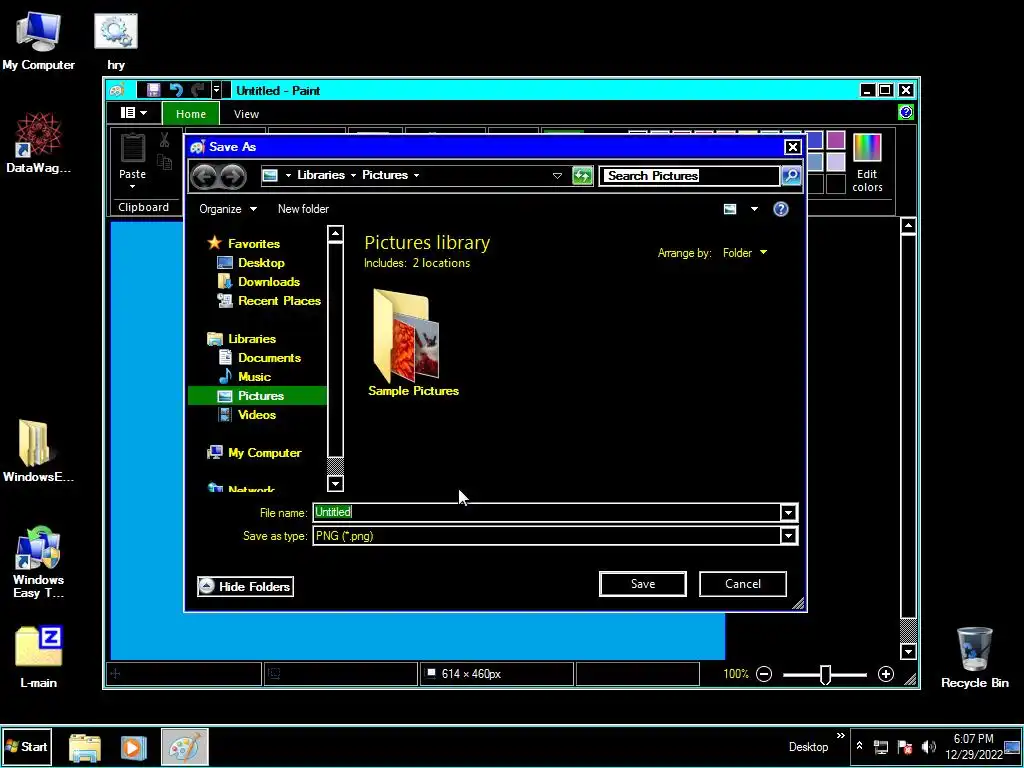Viewport: 1024px width, 768px height.
Task: Switch to the Home ribbon tab
Action: [191, 114]
